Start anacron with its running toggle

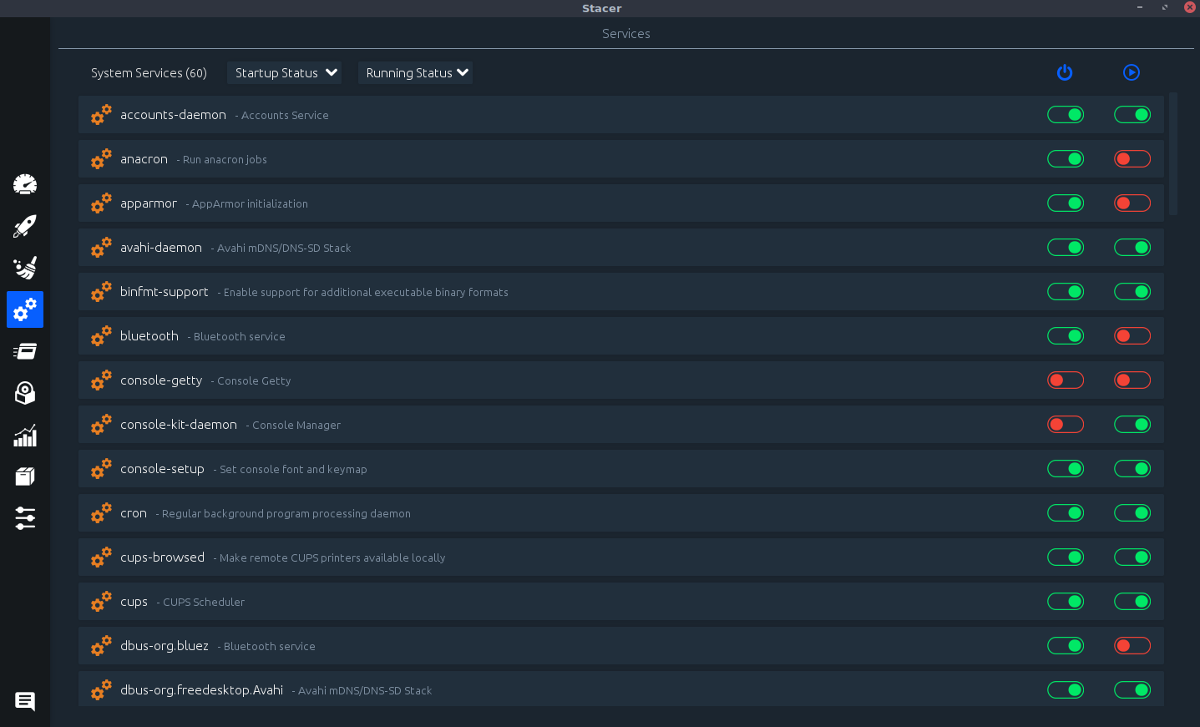1132,159
